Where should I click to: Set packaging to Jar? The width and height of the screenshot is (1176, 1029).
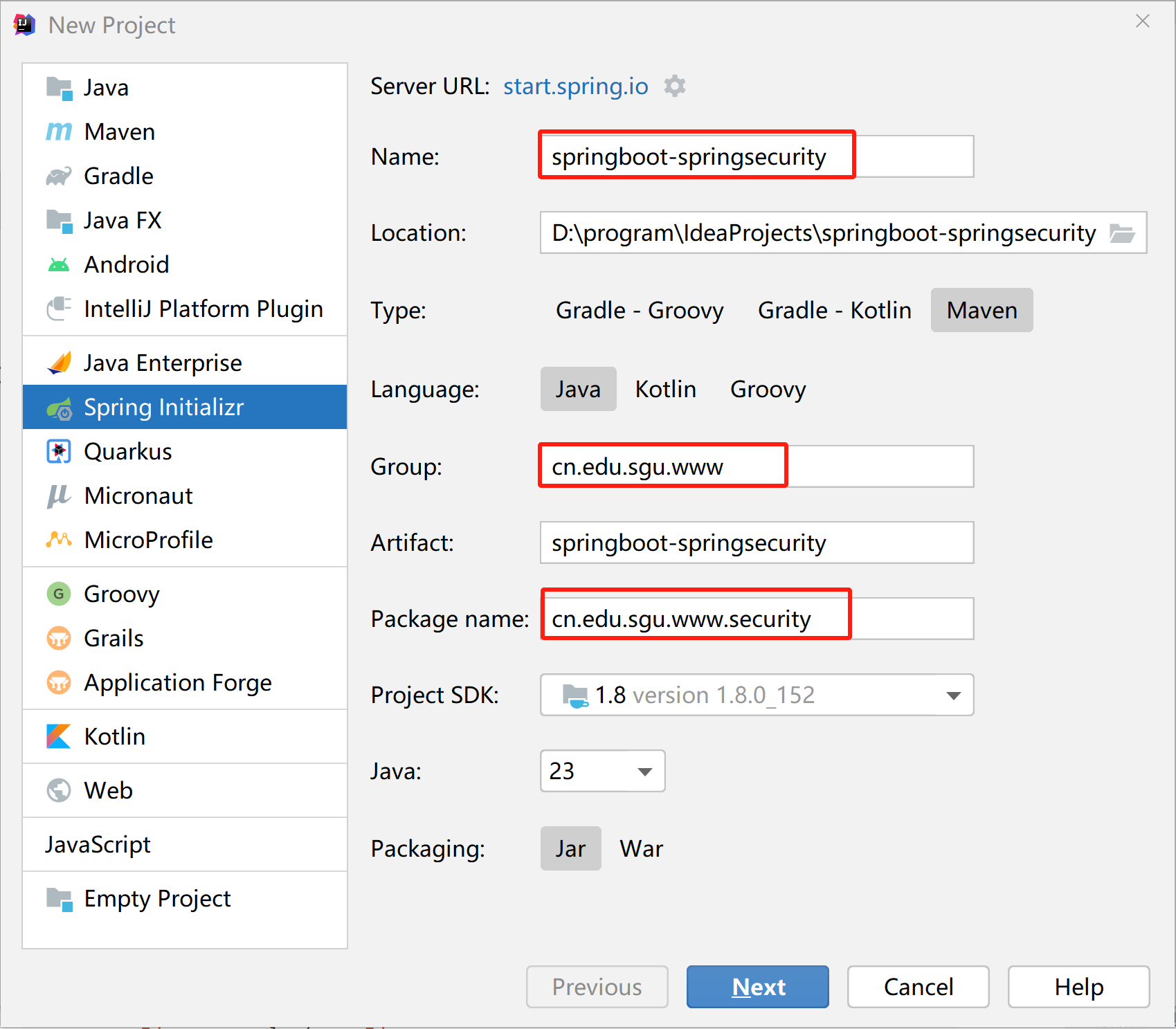pos(570,848)
